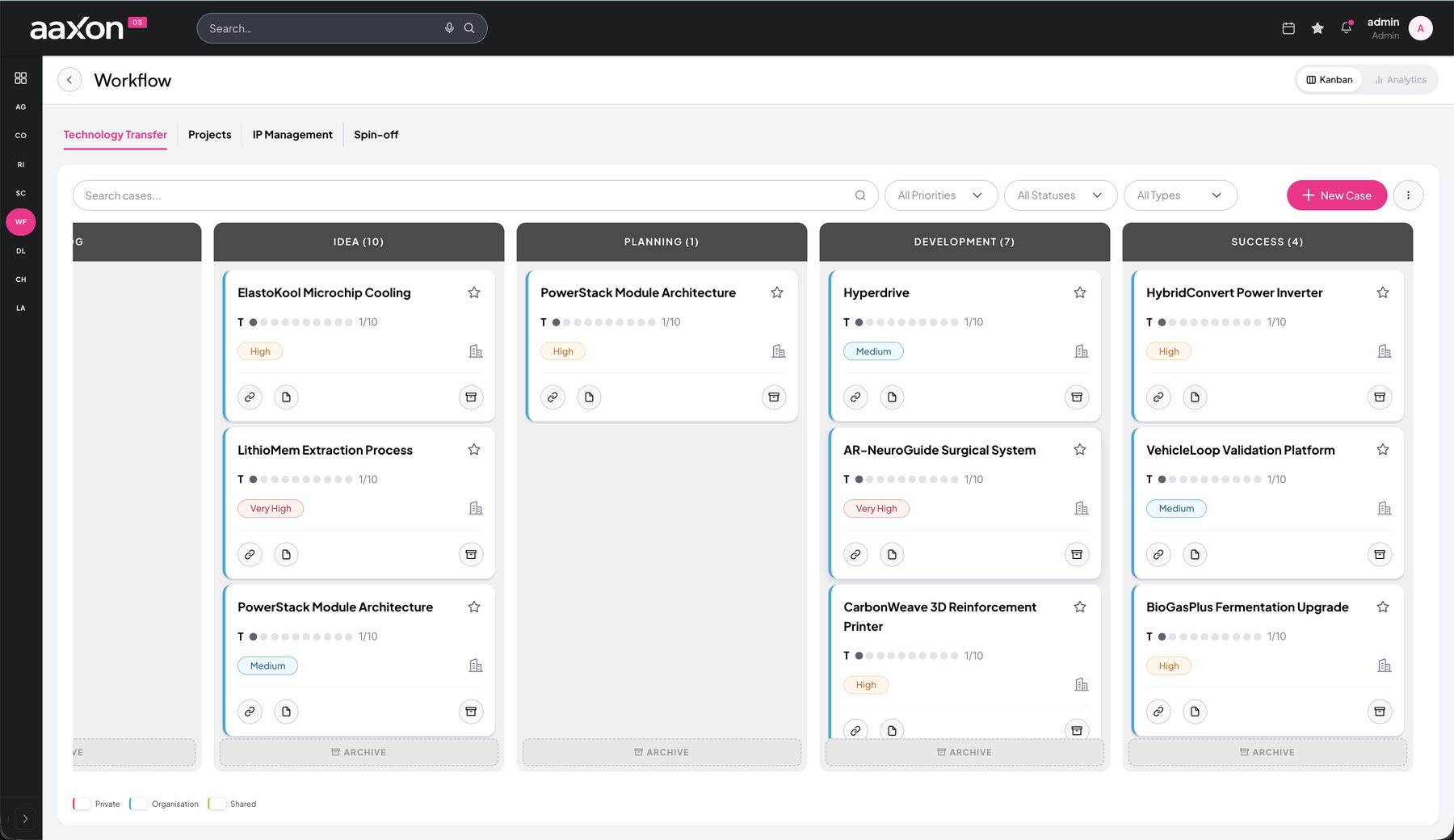
Task: Archive the Hyperdrive card via archive icon
Action: (x=1077, y=397)
